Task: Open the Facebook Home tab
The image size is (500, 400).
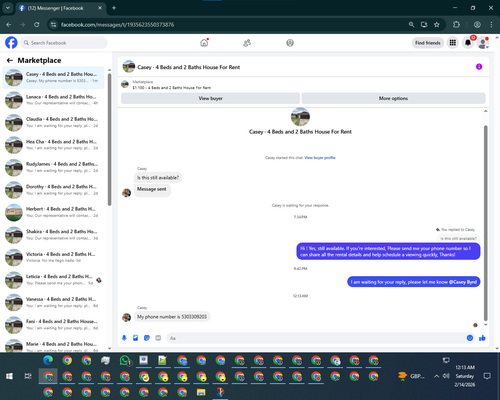Action: click(204, 43)
